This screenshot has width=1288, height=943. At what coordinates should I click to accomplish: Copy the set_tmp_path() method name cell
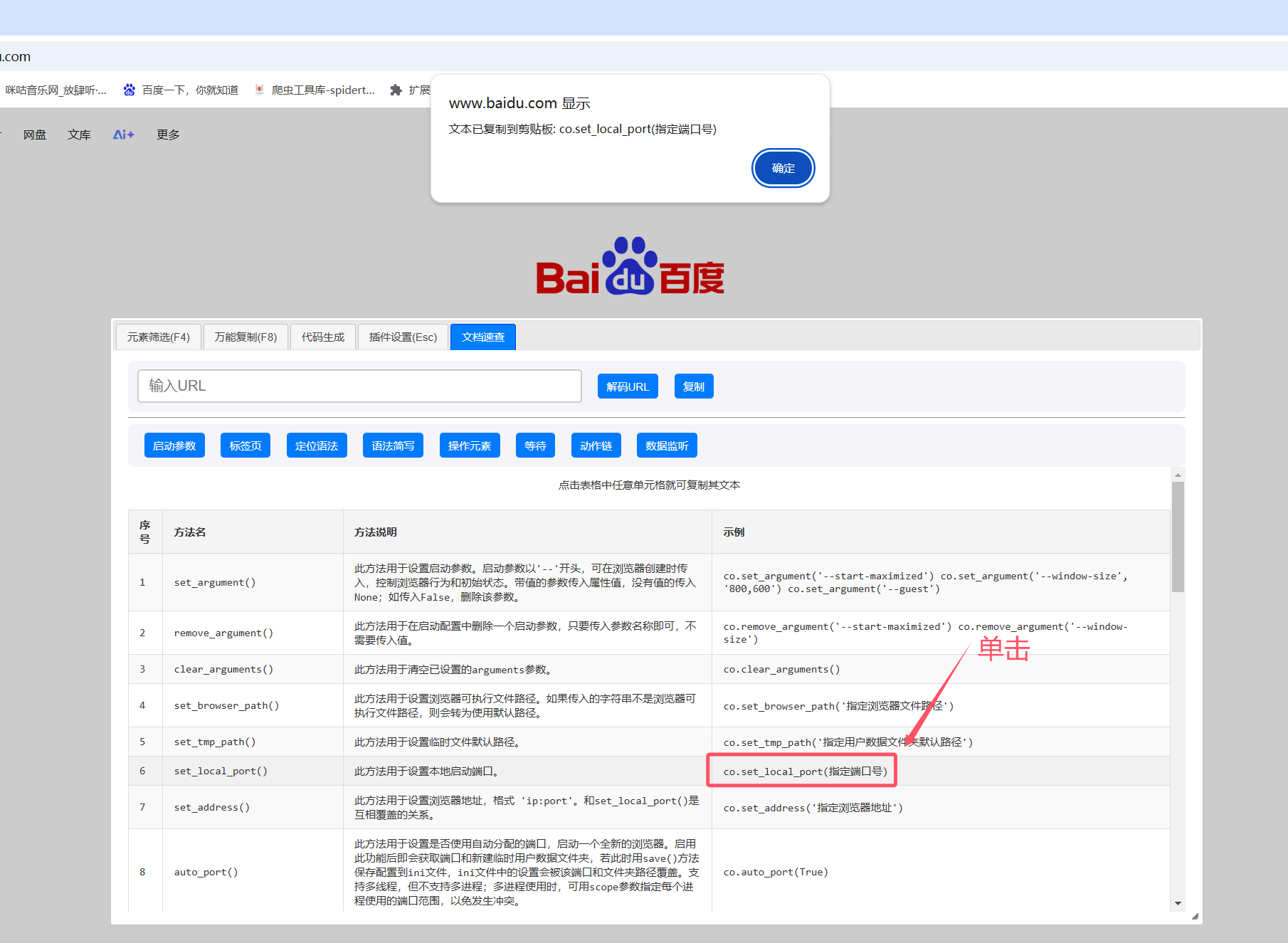point(253,742)
